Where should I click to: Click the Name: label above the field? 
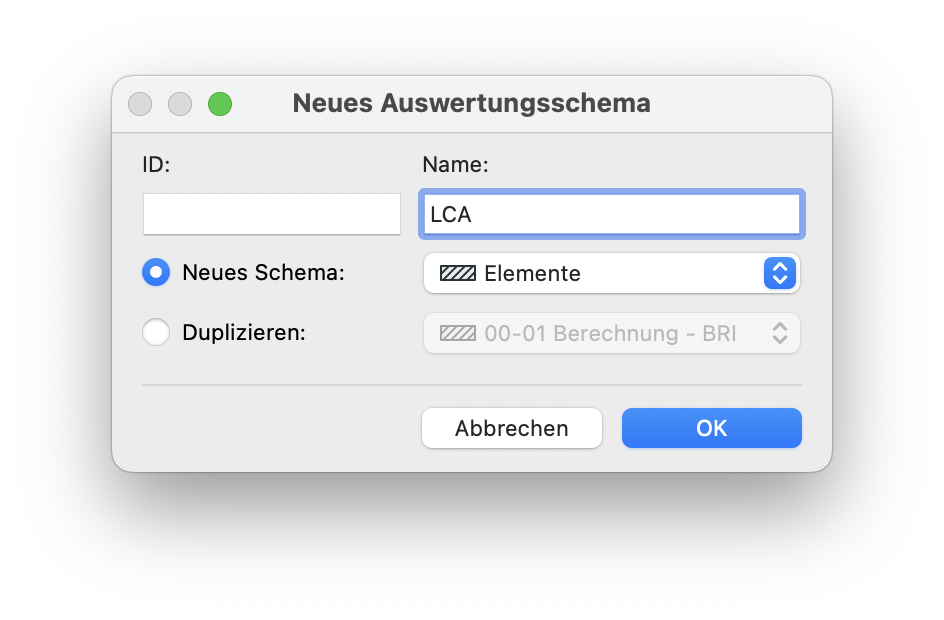coord(455,164)
